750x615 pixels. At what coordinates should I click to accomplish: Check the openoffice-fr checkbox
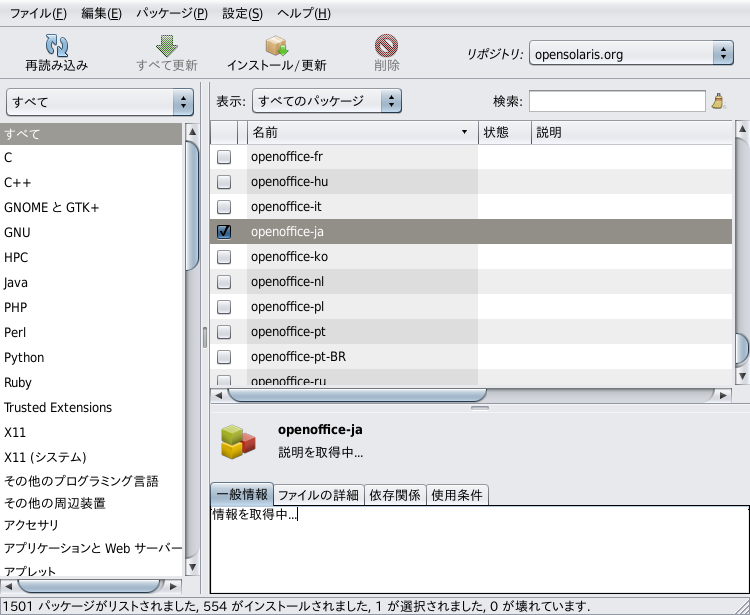tap(224, 157)
